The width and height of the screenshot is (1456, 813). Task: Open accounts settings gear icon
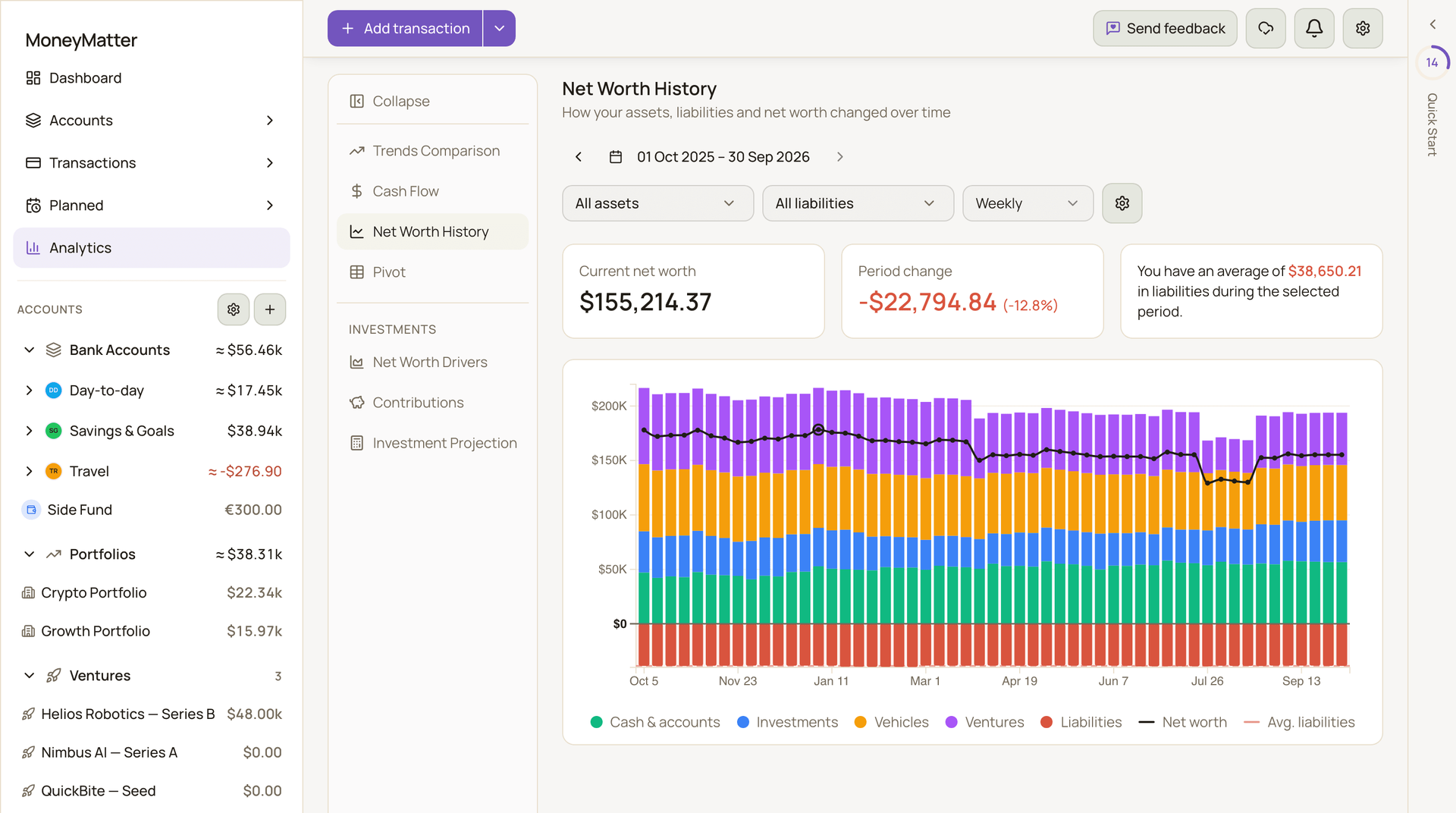234,309
